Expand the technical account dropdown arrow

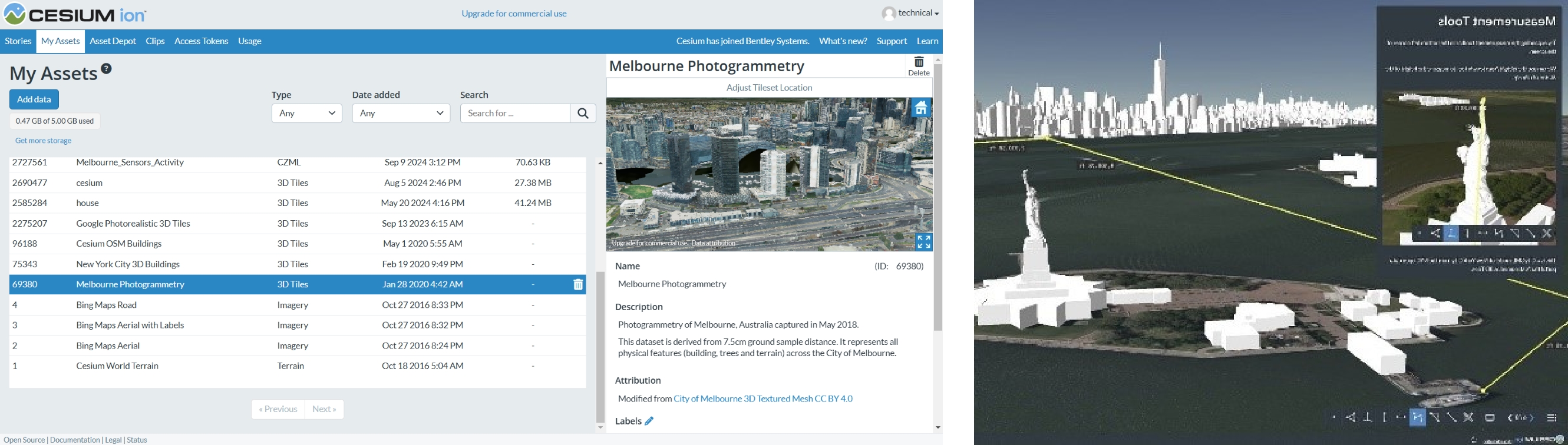tap(937, 14)
